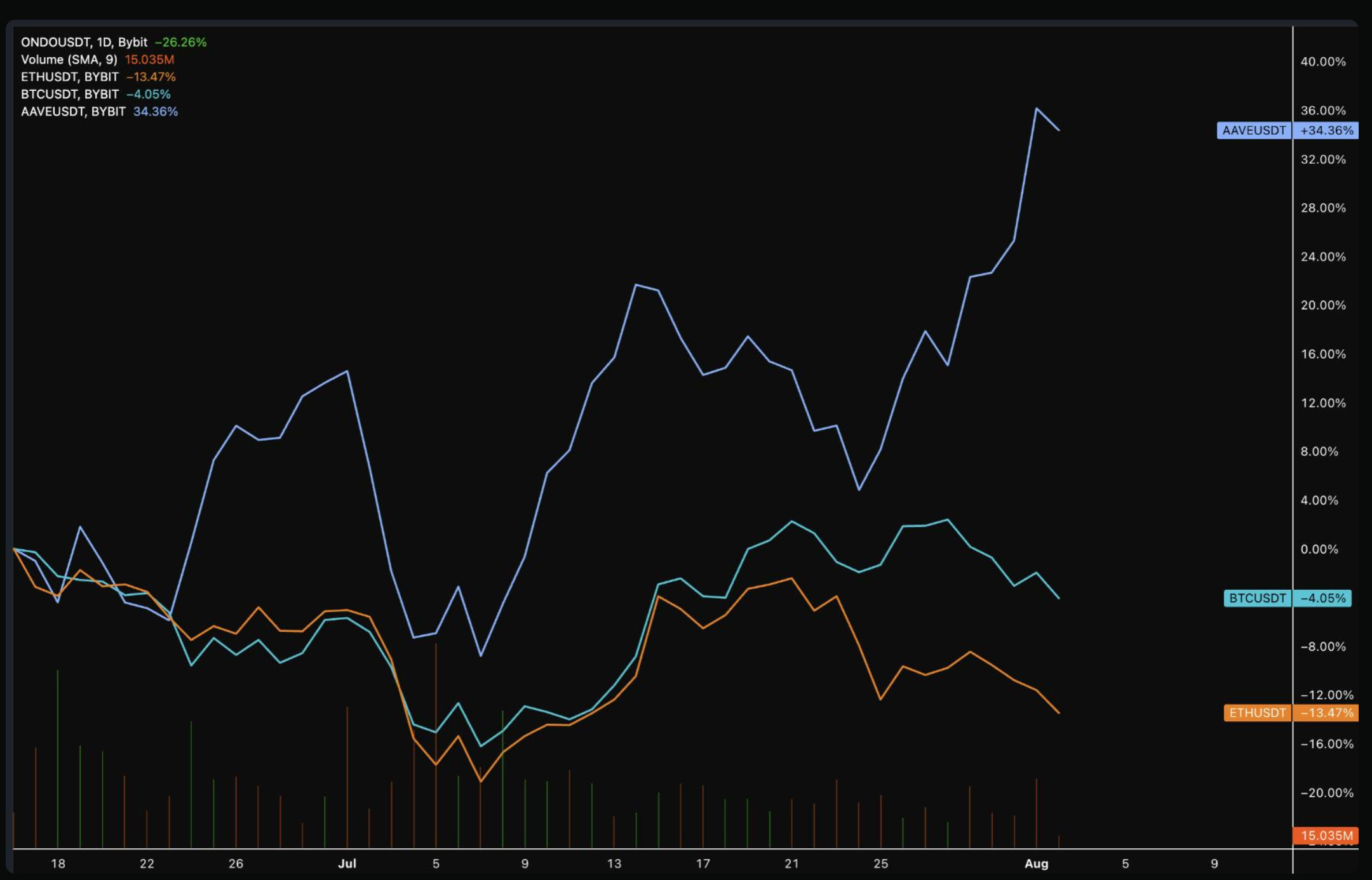Click the −20.00% level on price scale
Viewport: 1372px width, 880px height.
1326,793
